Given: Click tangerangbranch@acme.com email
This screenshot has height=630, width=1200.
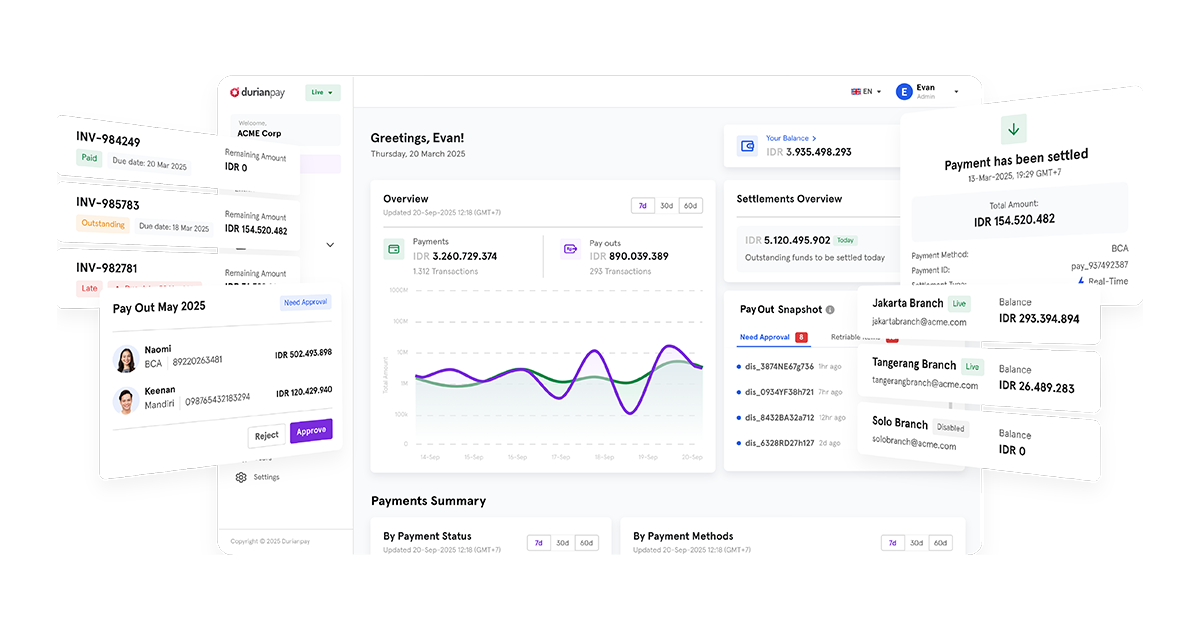Looking at the screenshot, I should pos(925,383).
